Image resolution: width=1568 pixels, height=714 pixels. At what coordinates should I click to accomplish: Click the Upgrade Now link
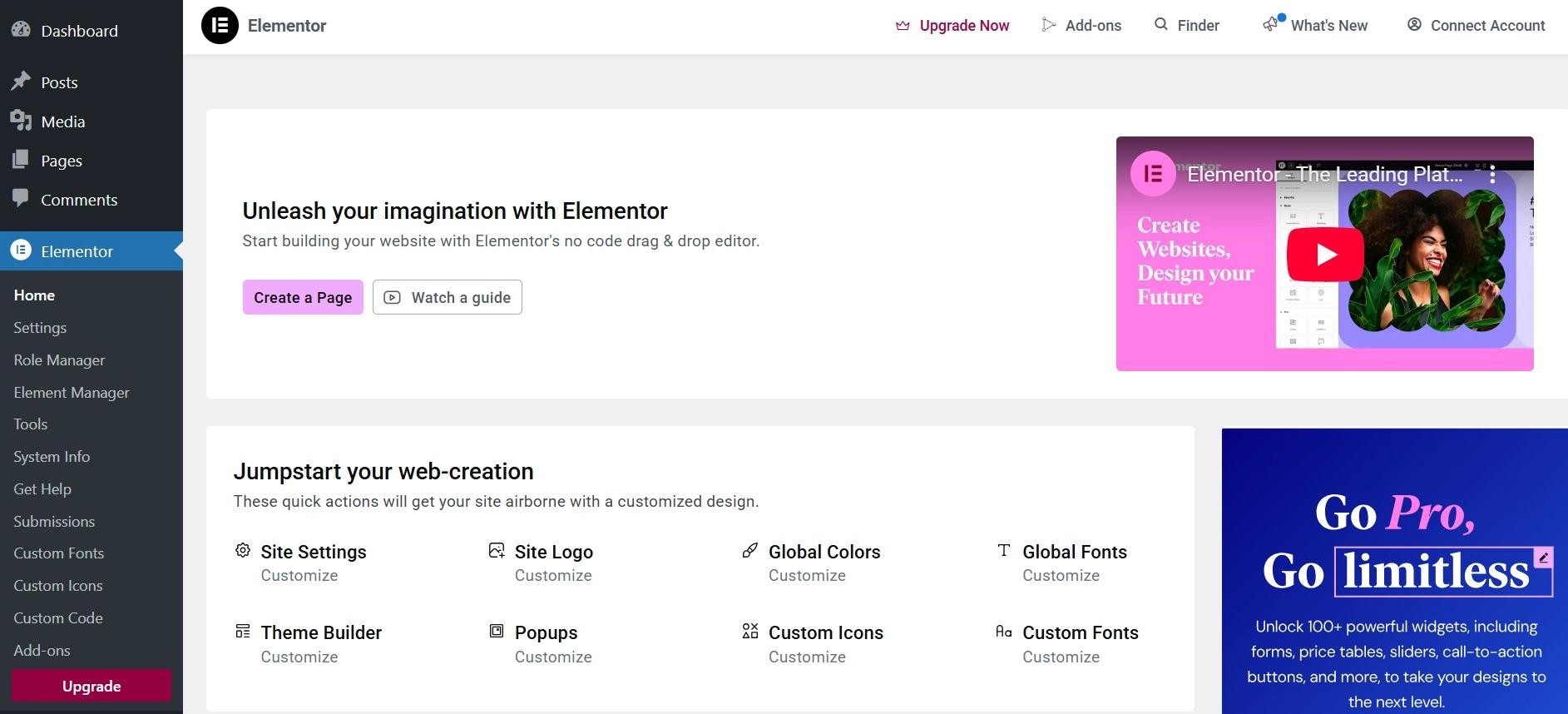point(964,26)
